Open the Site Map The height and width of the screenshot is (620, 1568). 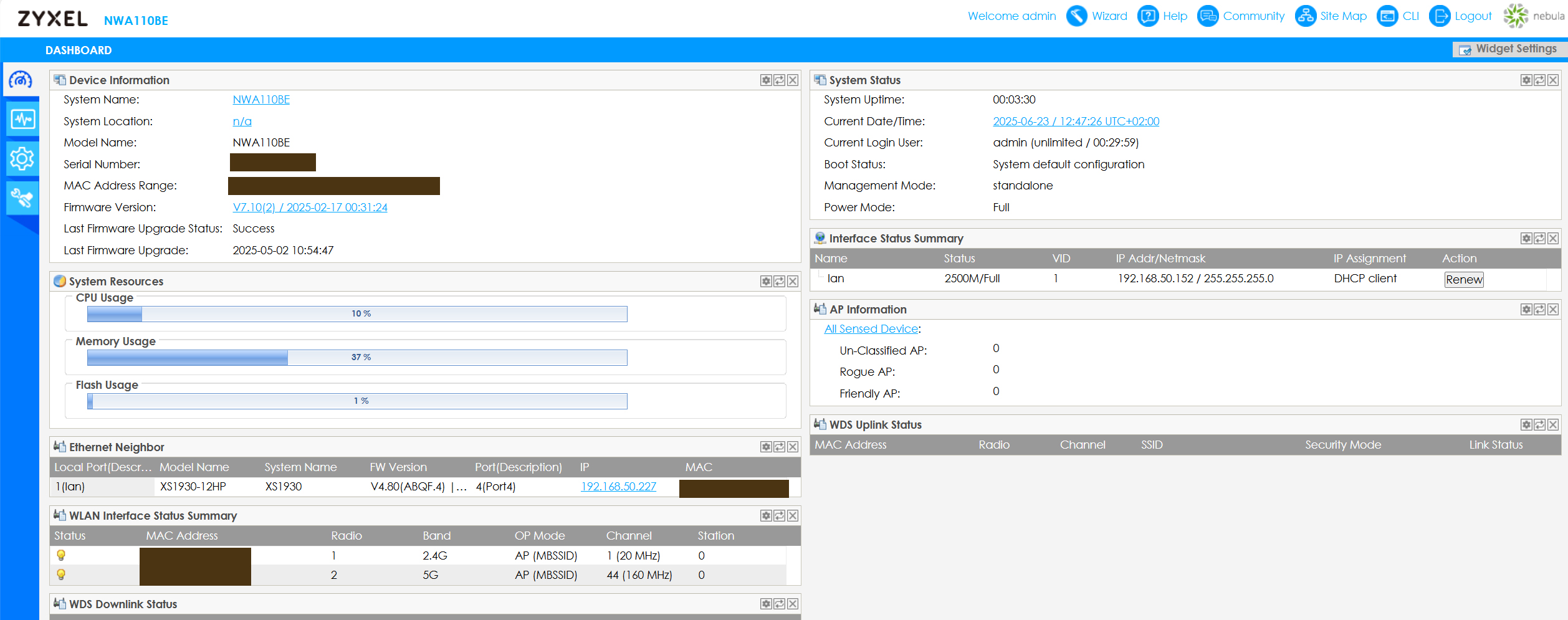(1331, 16)
